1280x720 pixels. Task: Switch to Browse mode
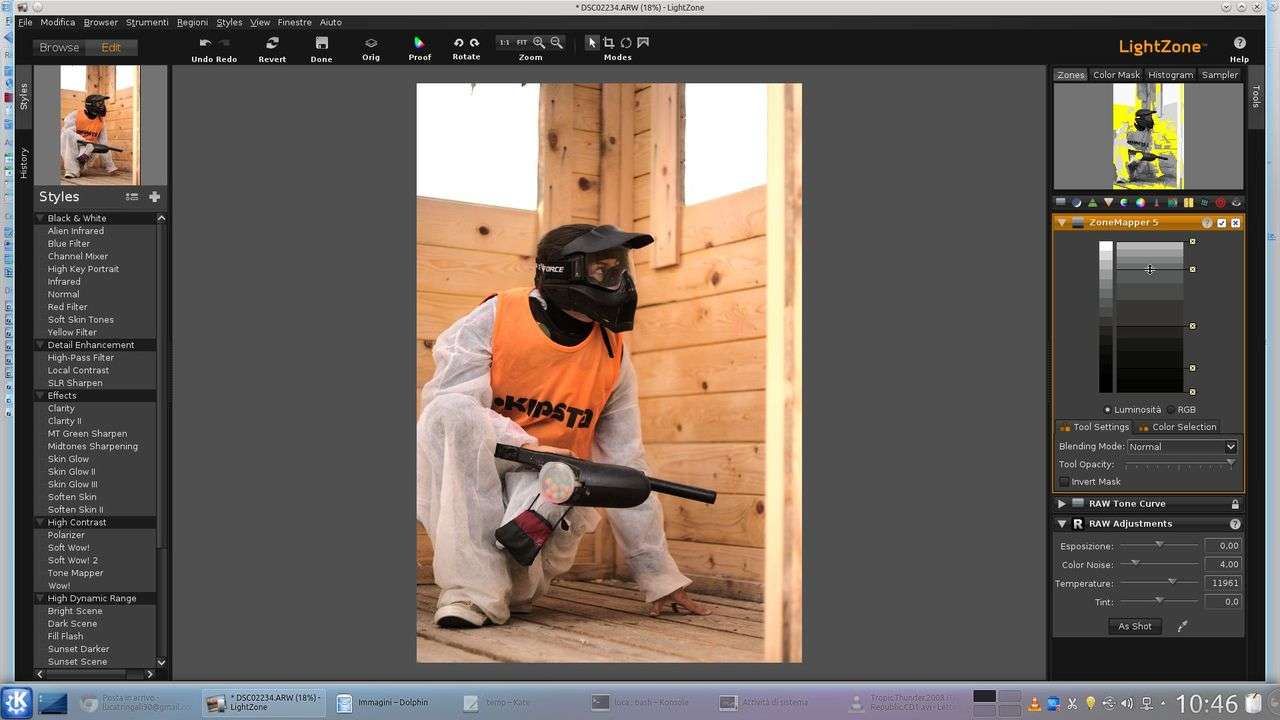click(59, 47)
